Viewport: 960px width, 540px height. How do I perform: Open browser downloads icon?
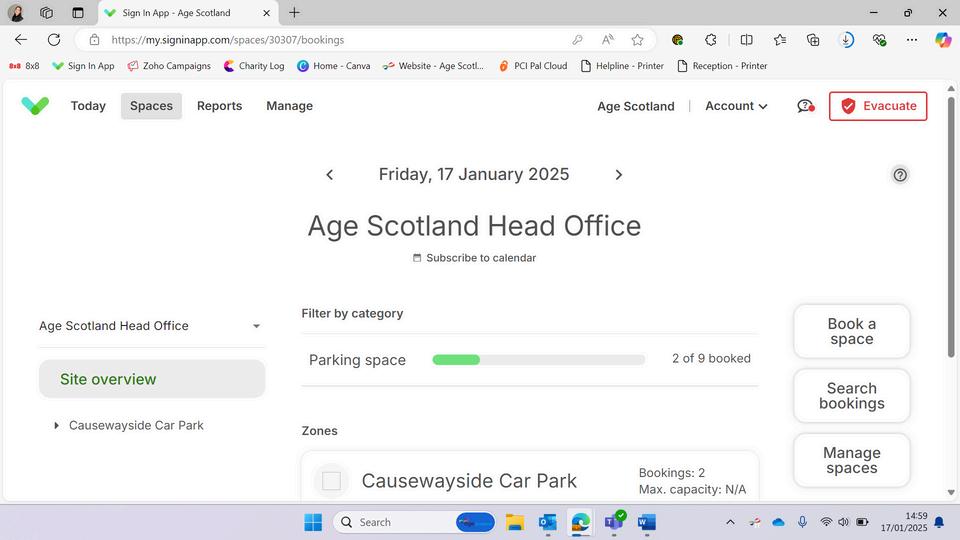[x=846, y=40]
